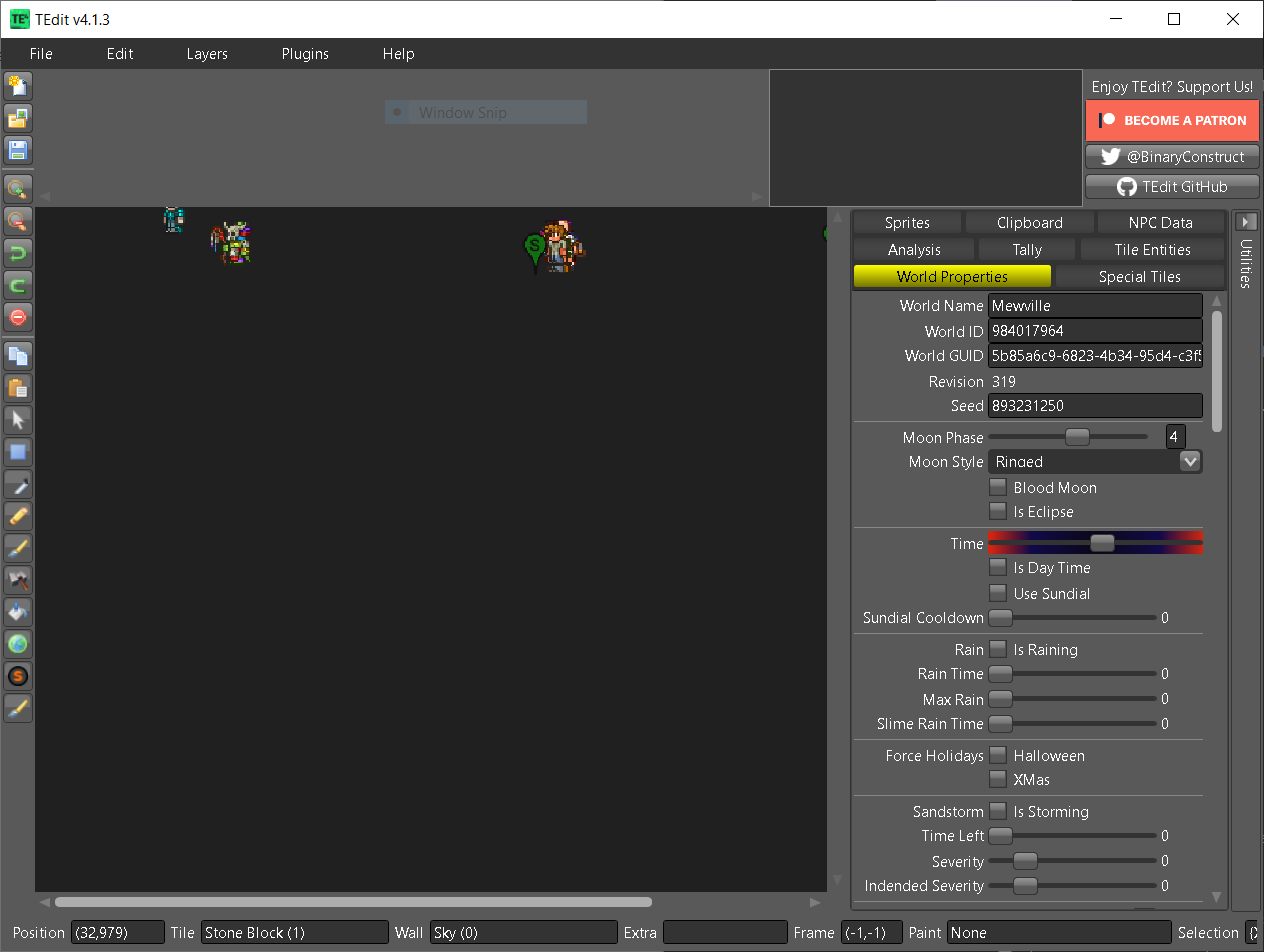Click the Time gradient slider
Viewport: 1264px width, 952px height.
[1095, 543]
